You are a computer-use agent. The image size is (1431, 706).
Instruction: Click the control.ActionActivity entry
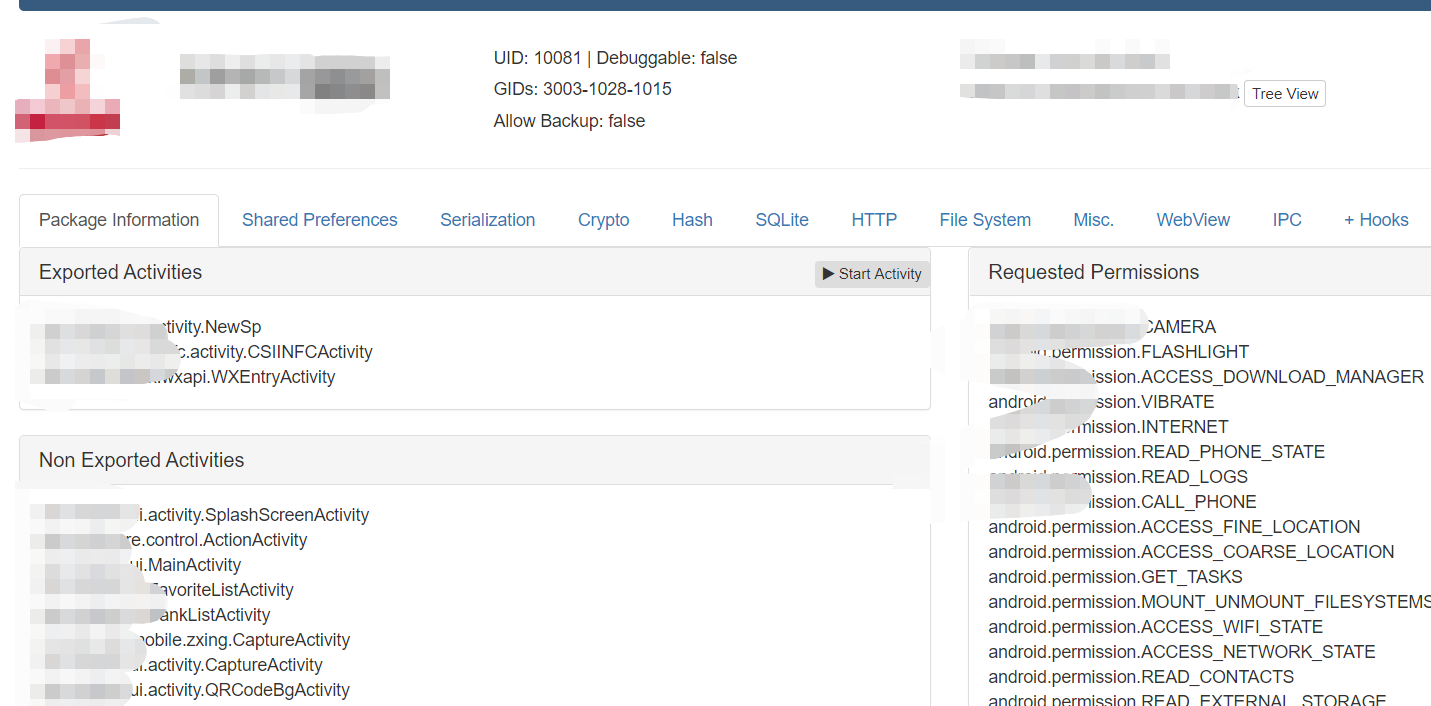169,540
